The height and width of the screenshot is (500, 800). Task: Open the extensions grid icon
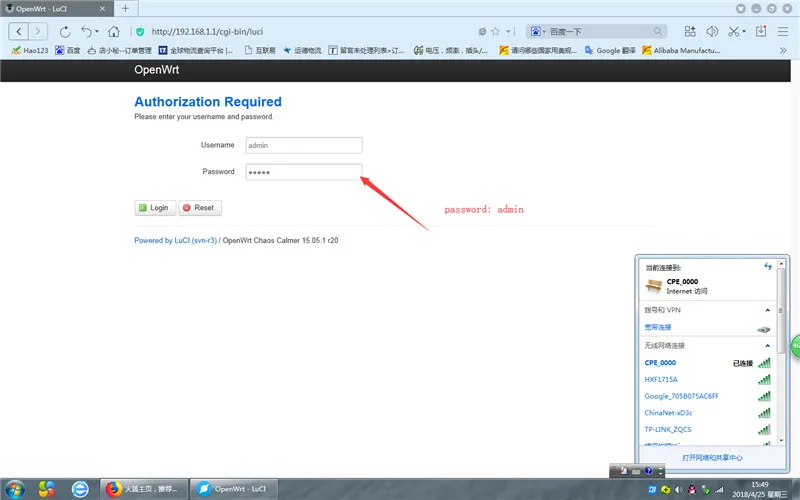click(x=690, y=32)
